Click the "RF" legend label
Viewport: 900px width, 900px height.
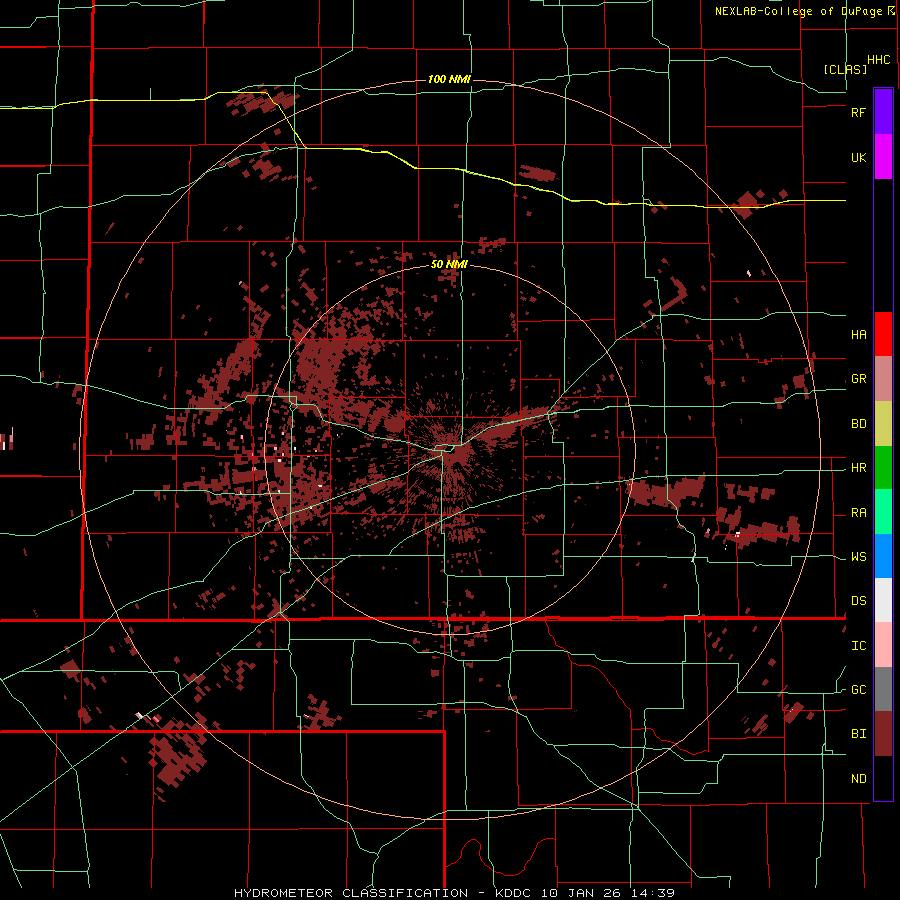[x=858, y=113]
